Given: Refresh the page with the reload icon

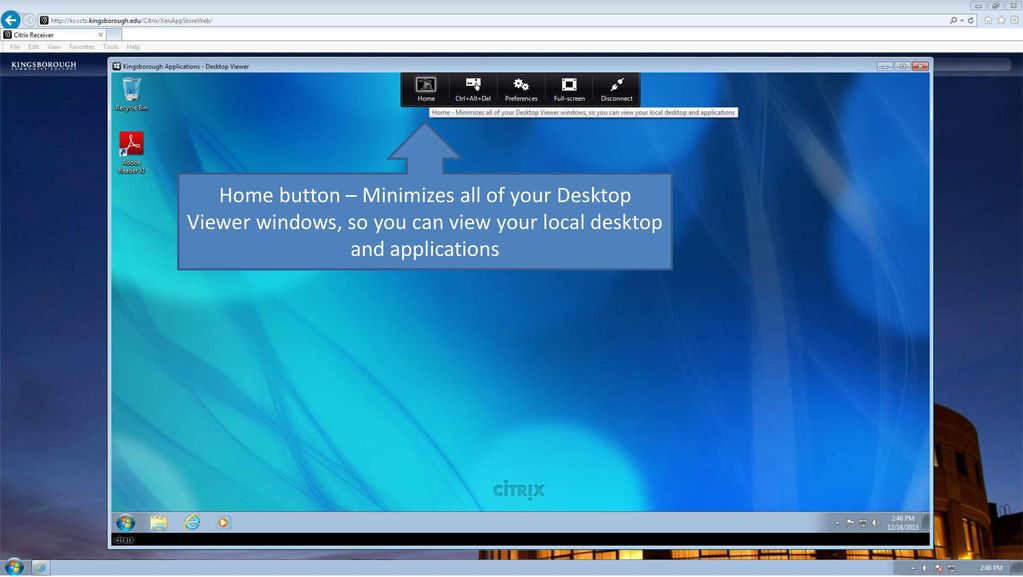Looking at the screenshot, I should [x=971, y=20].
